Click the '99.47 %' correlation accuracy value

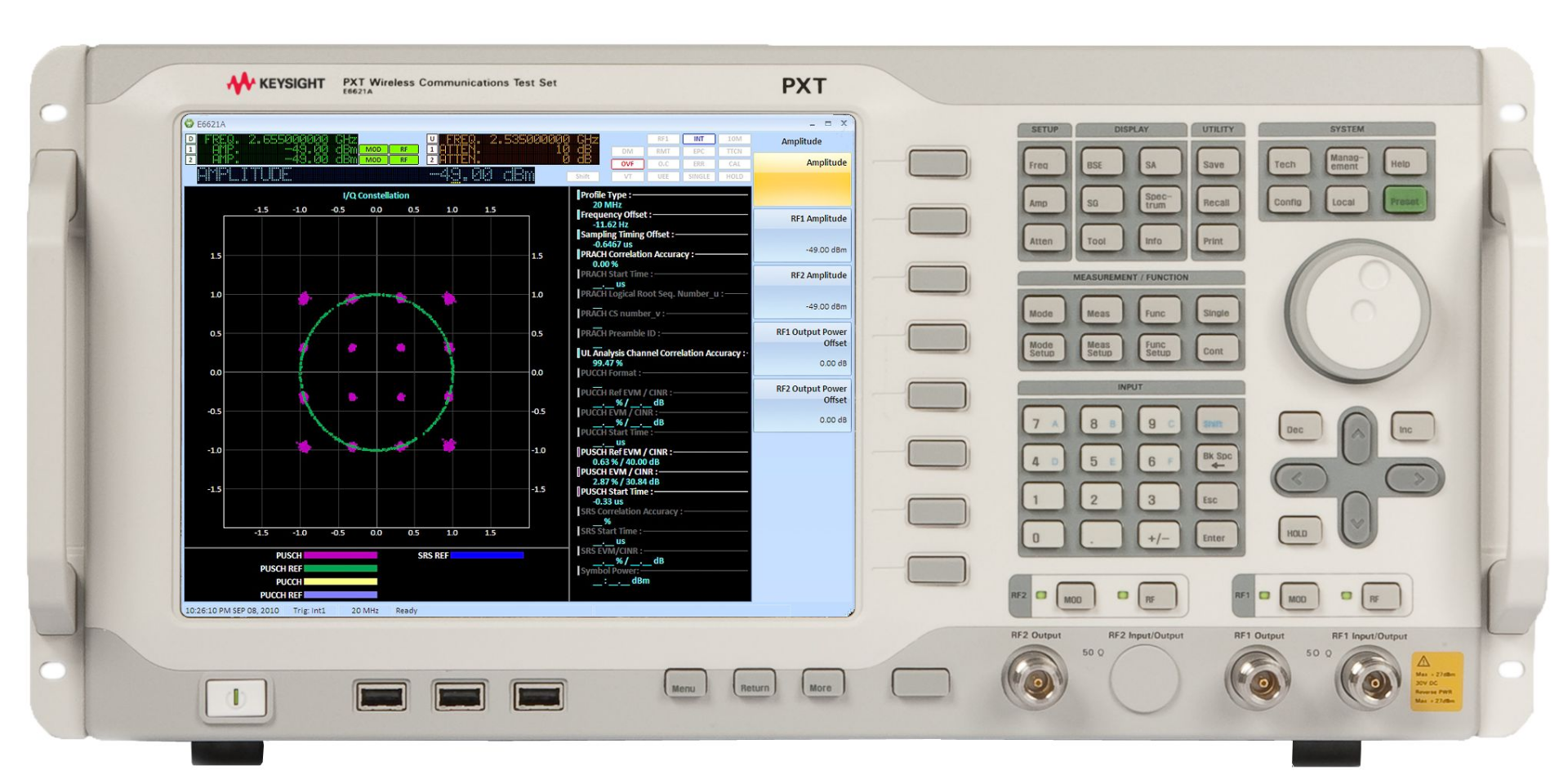click(608, 363)
